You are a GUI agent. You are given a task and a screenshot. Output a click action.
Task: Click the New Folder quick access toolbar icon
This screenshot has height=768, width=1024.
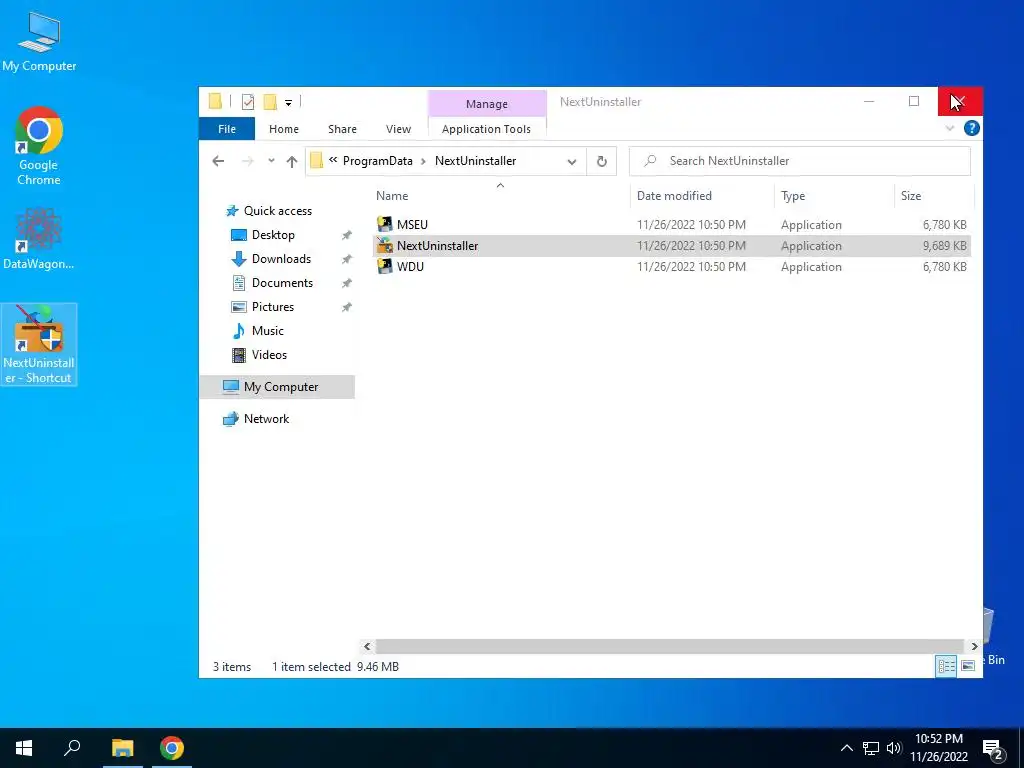[x=270, y=102]
